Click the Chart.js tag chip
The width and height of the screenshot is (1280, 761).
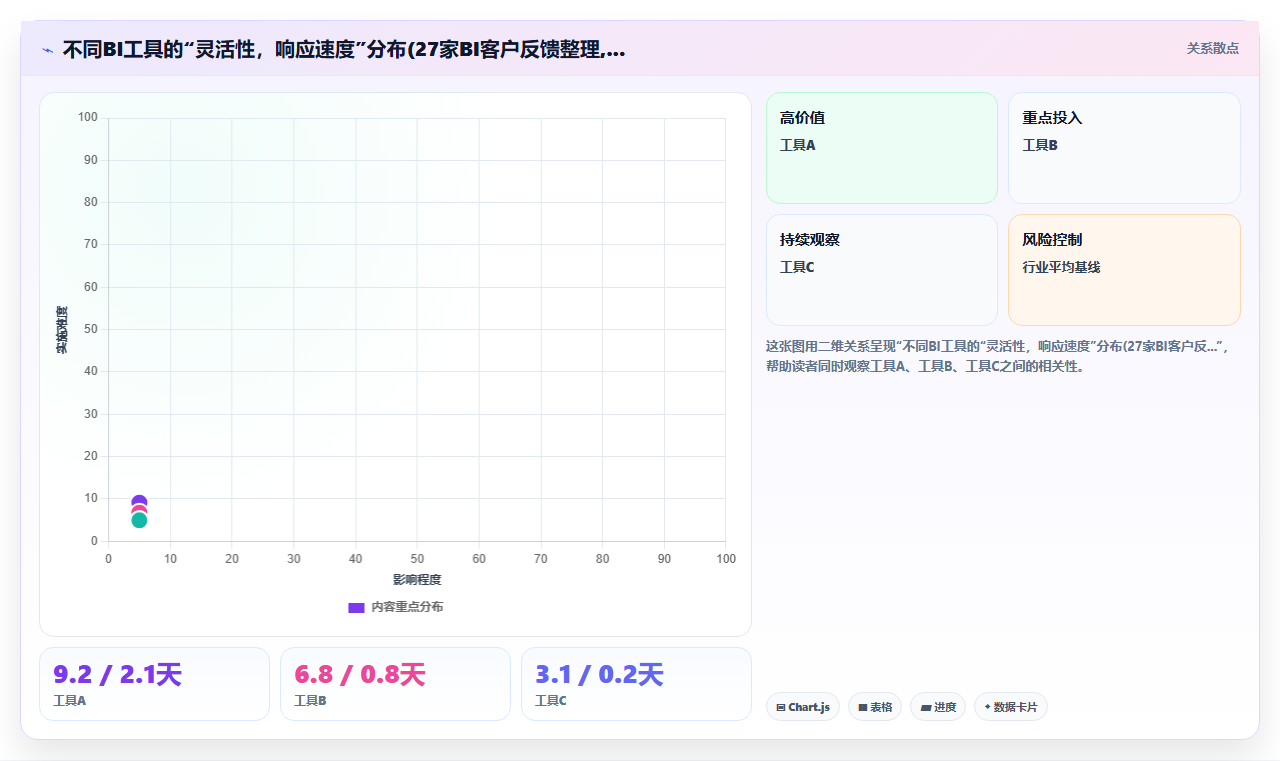[803, 707]
